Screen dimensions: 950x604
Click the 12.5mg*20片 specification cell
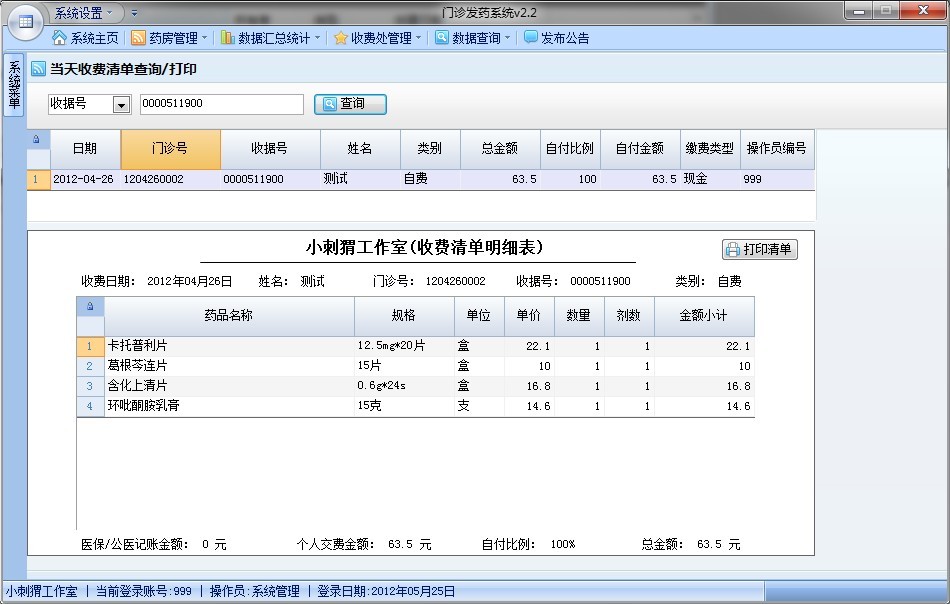pyautogui.click(x=404, y=346)
